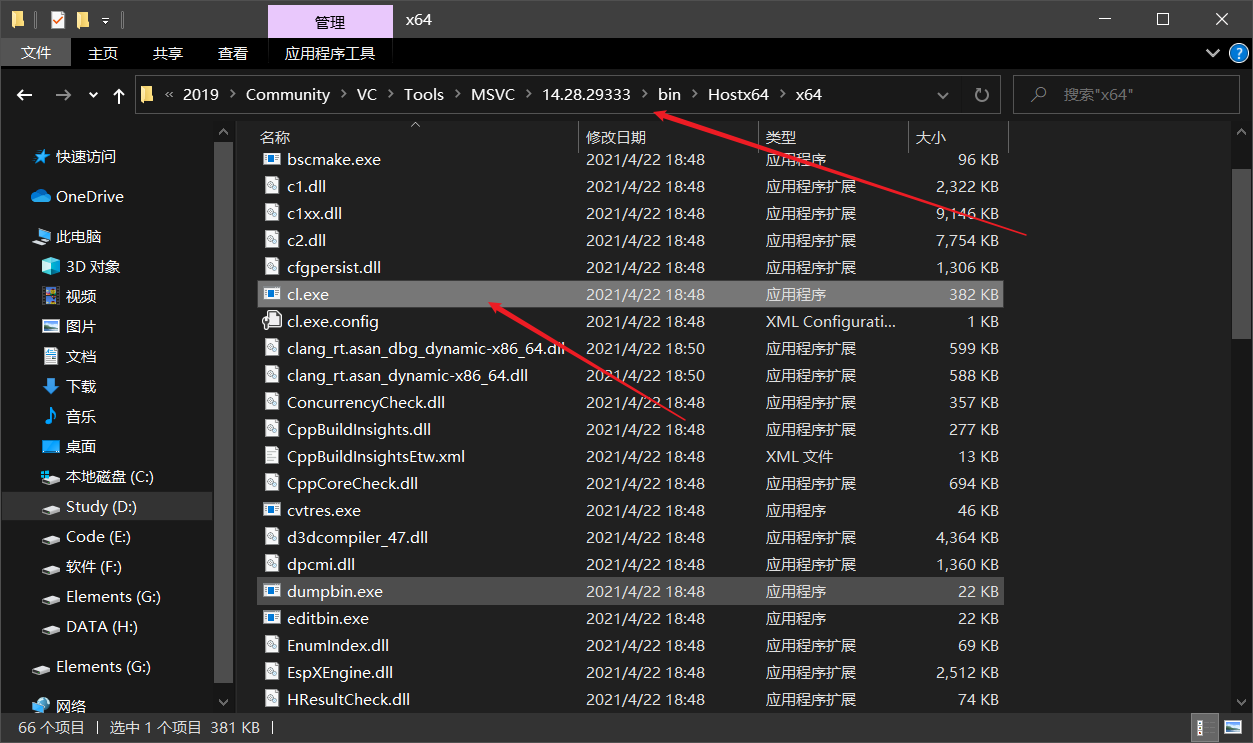Select 快速访问 in the navigation pane

86,157
